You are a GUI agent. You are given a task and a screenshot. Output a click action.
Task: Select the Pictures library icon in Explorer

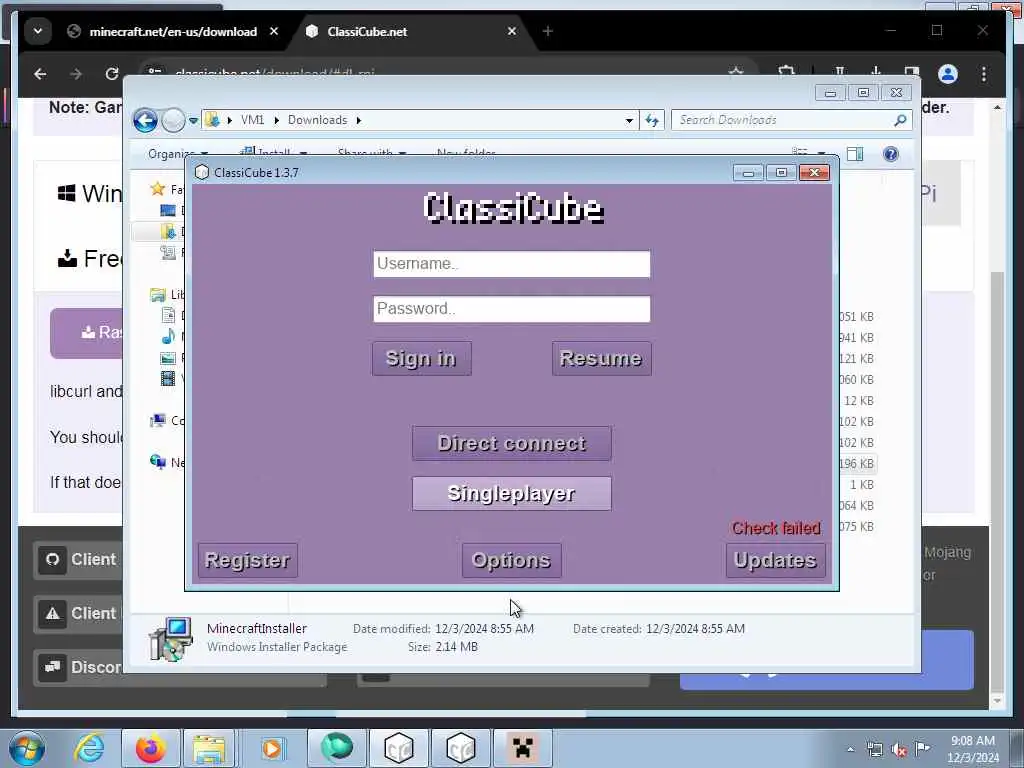point(168,358)
